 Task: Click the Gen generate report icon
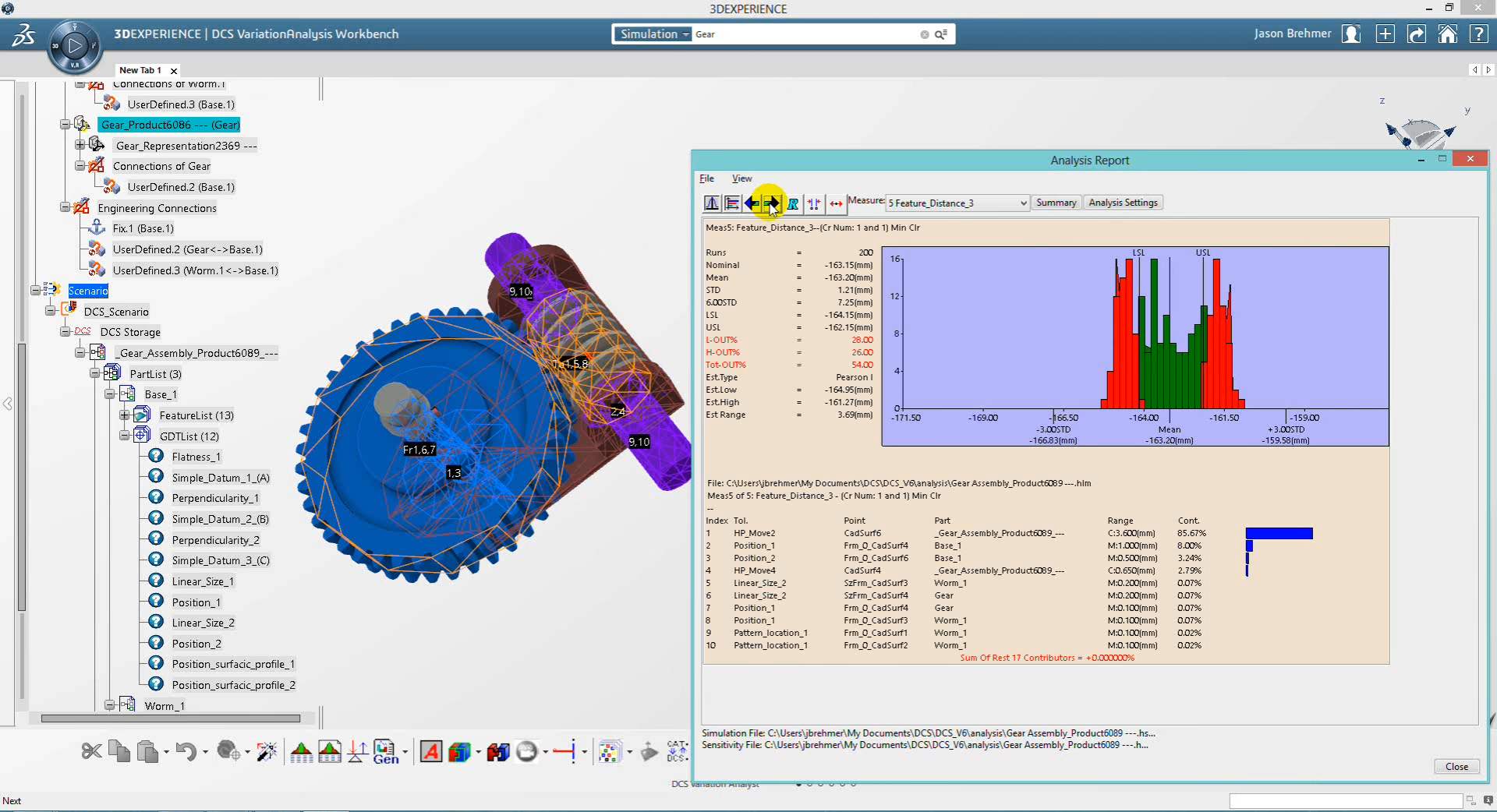point(385,751)
